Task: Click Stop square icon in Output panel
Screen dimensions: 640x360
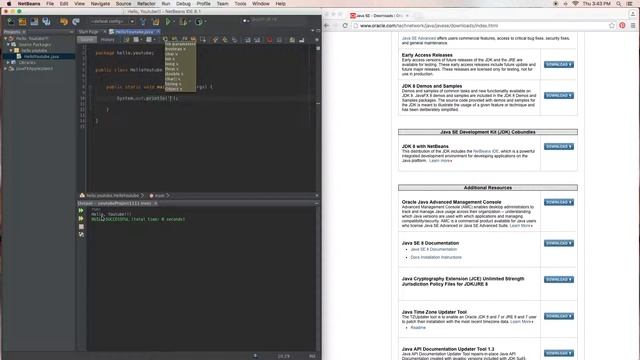Action: pyautogui.click(x=81, y=227)
